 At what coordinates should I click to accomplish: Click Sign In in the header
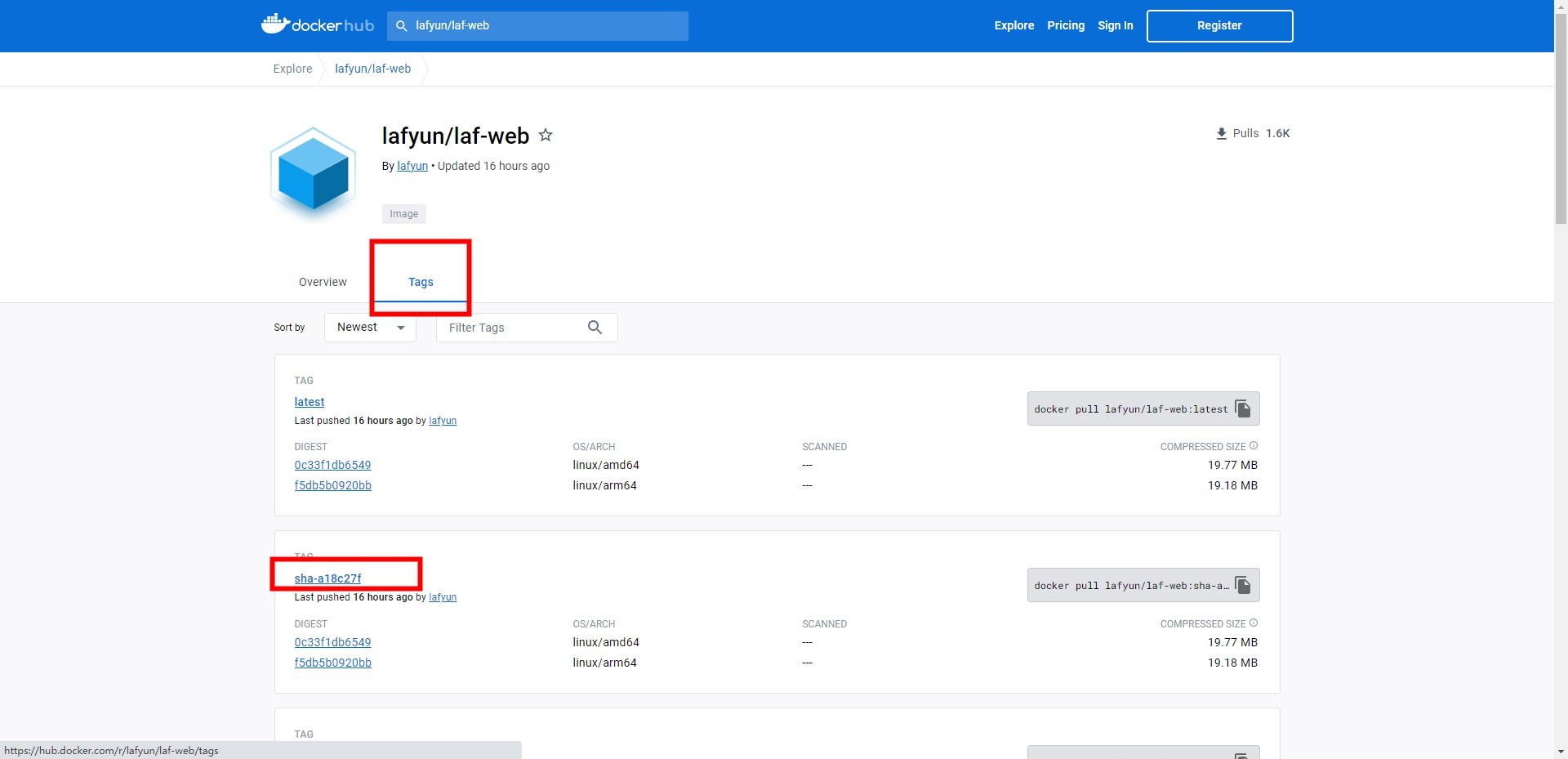[x=1116, y=25]
